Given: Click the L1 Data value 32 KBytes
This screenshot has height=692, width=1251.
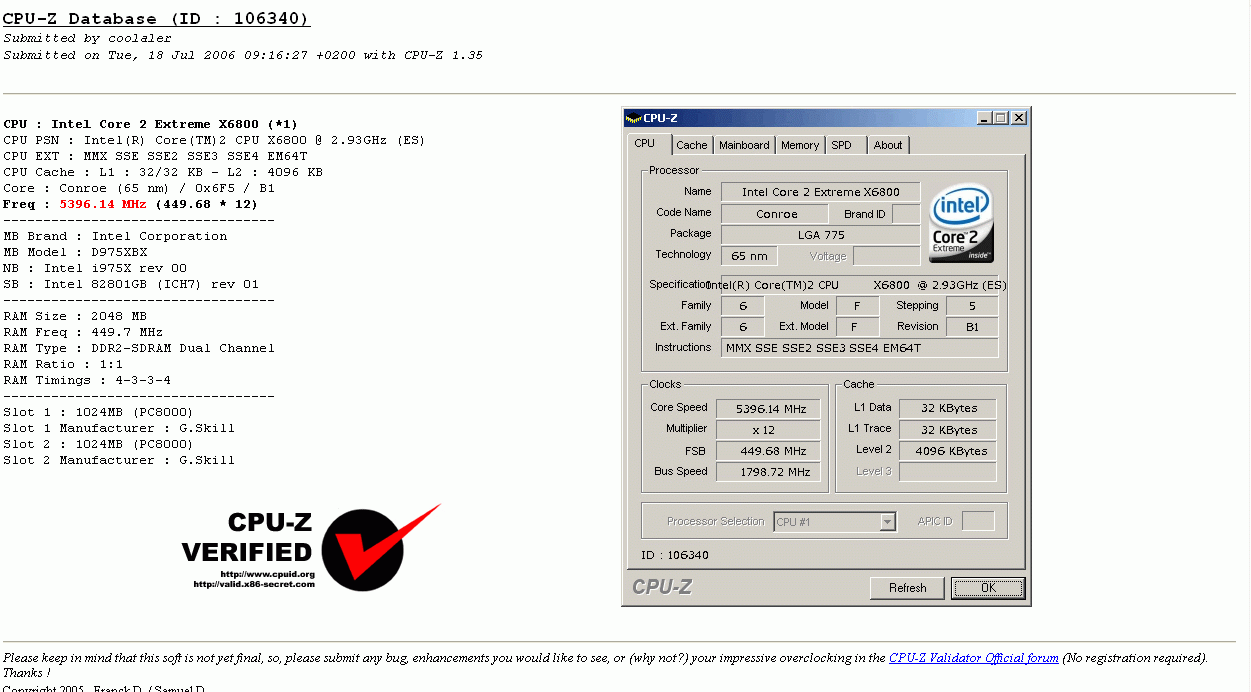Looking at the screenshot, I should click(948, 408).
